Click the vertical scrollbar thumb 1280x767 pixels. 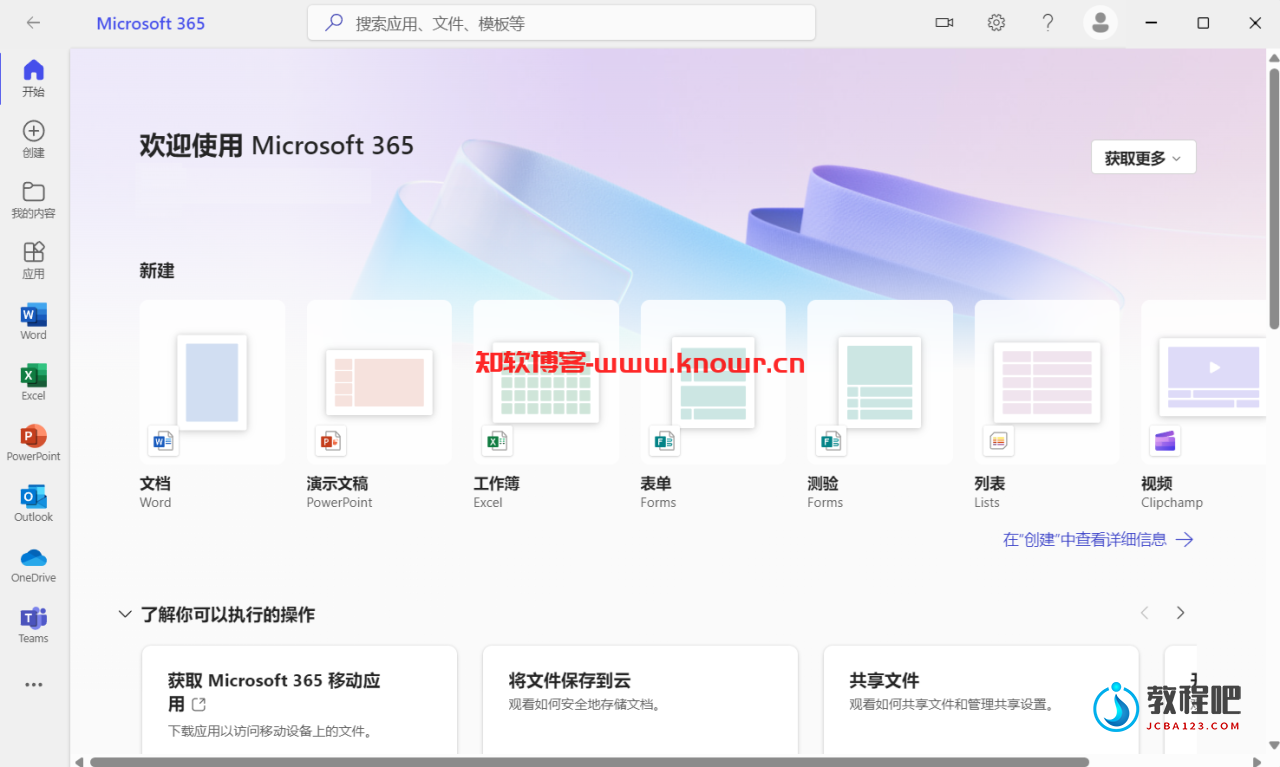tap(1273, 198)
